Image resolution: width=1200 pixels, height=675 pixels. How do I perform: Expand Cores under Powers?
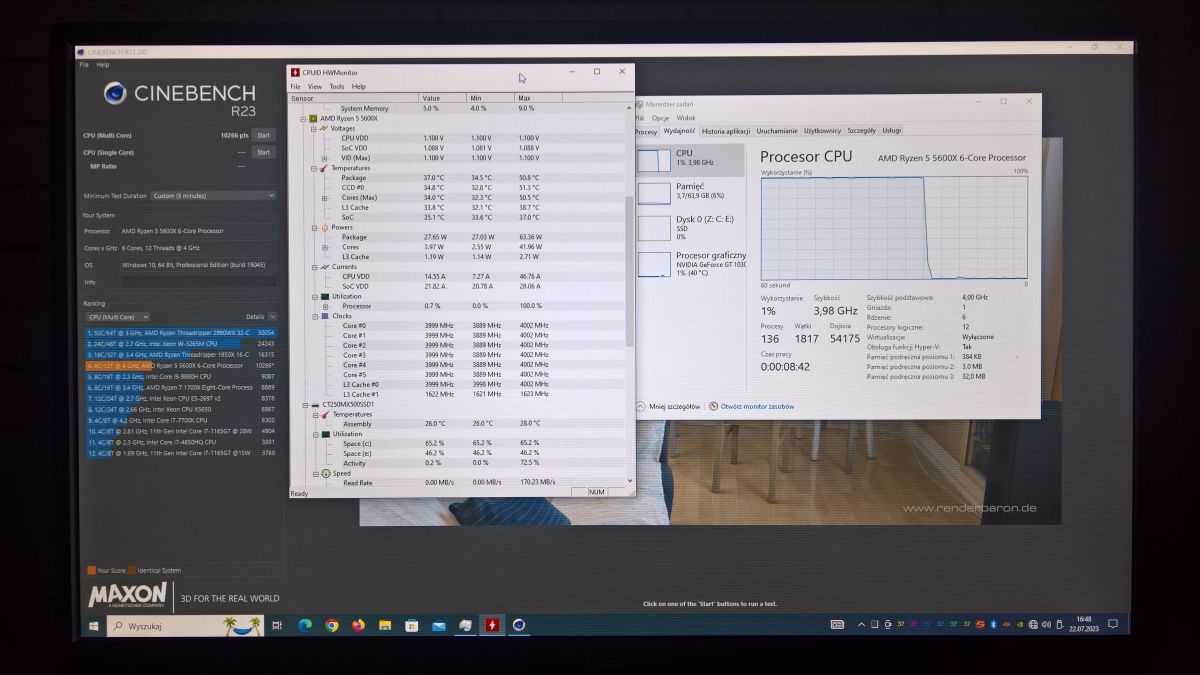point(324,247)
